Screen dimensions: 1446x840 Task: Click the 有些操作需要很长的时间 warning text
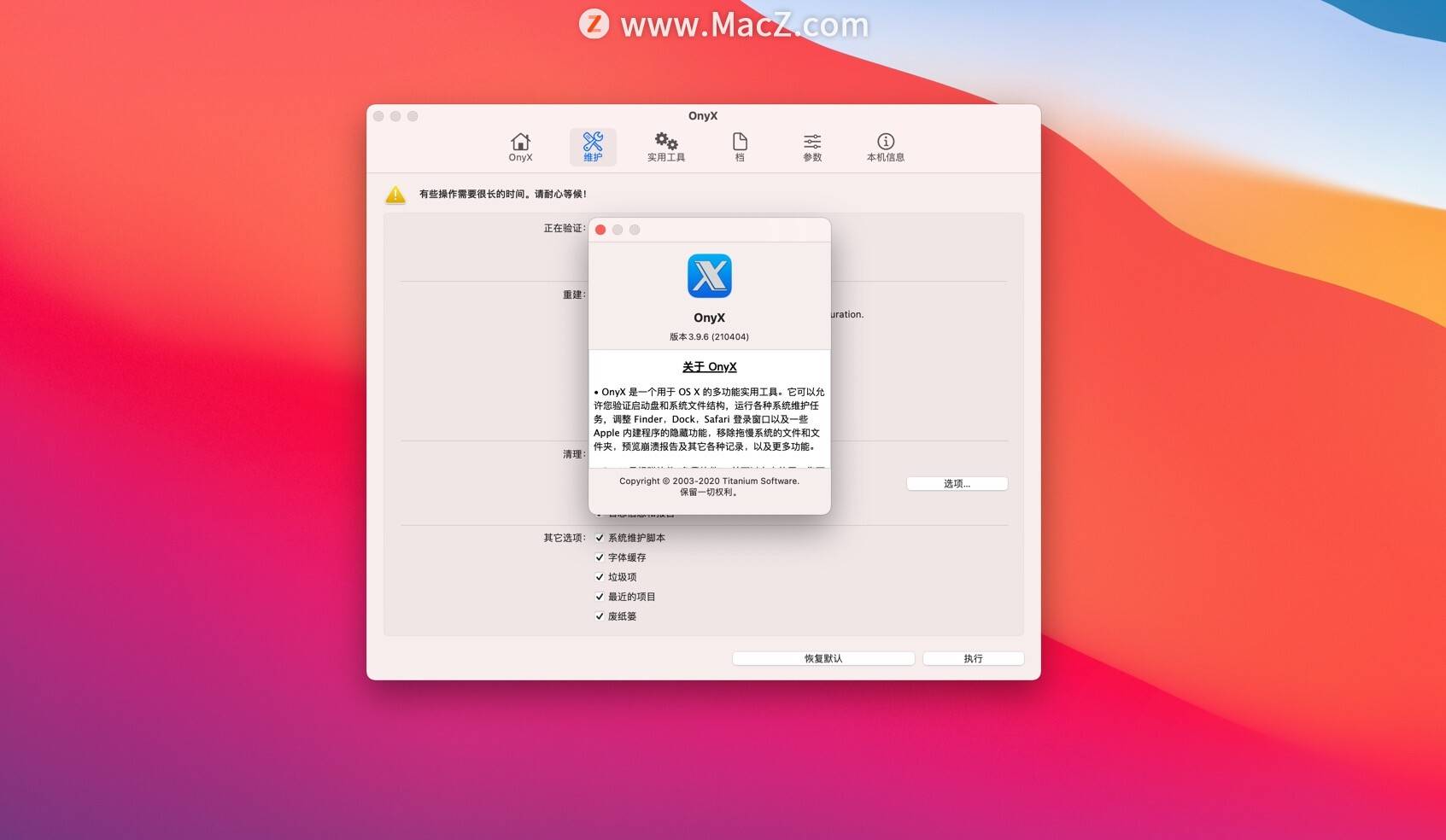tap(503, 194)
